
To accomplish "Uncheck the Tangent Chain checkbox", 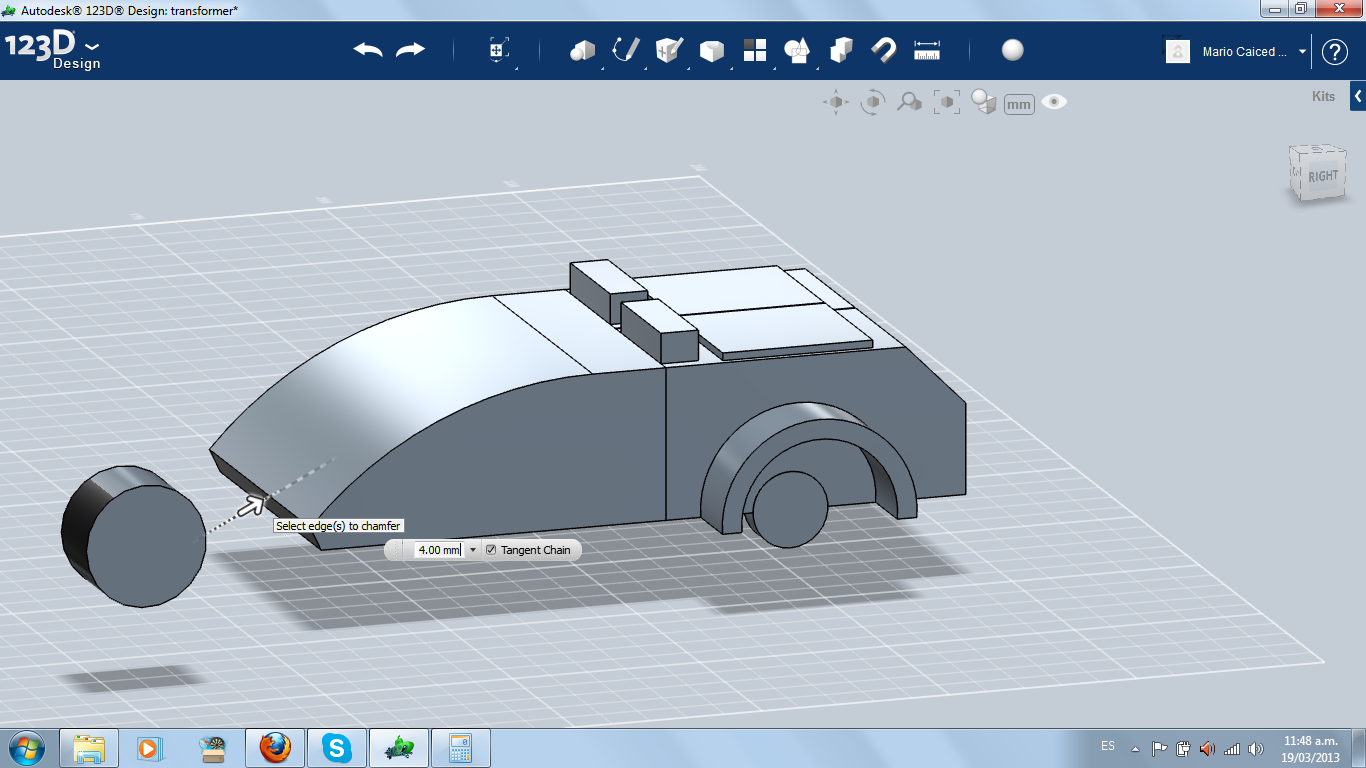I will click(491, 550).
